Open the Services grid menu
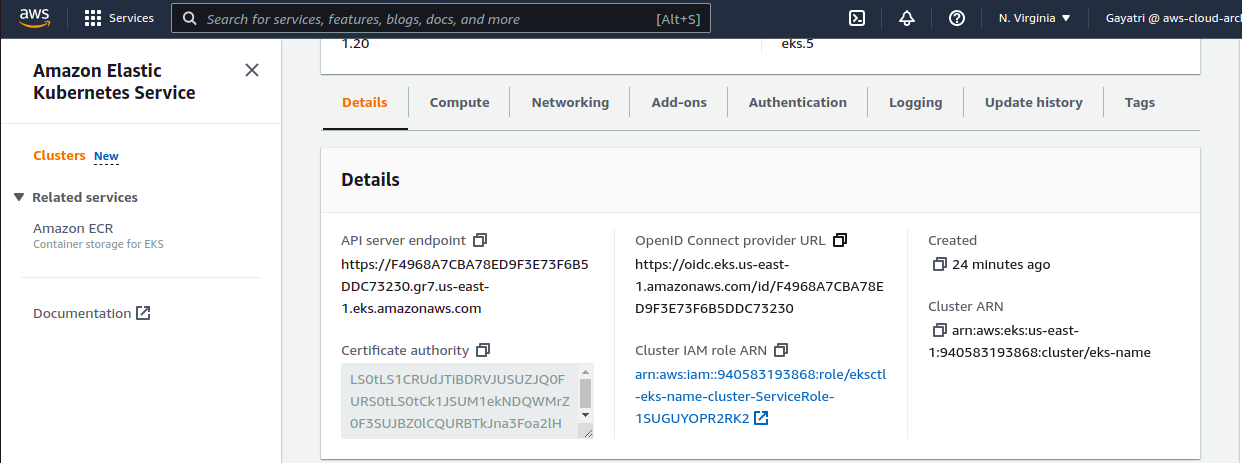Screen dimensions: 1242x463 pos(119,19)
